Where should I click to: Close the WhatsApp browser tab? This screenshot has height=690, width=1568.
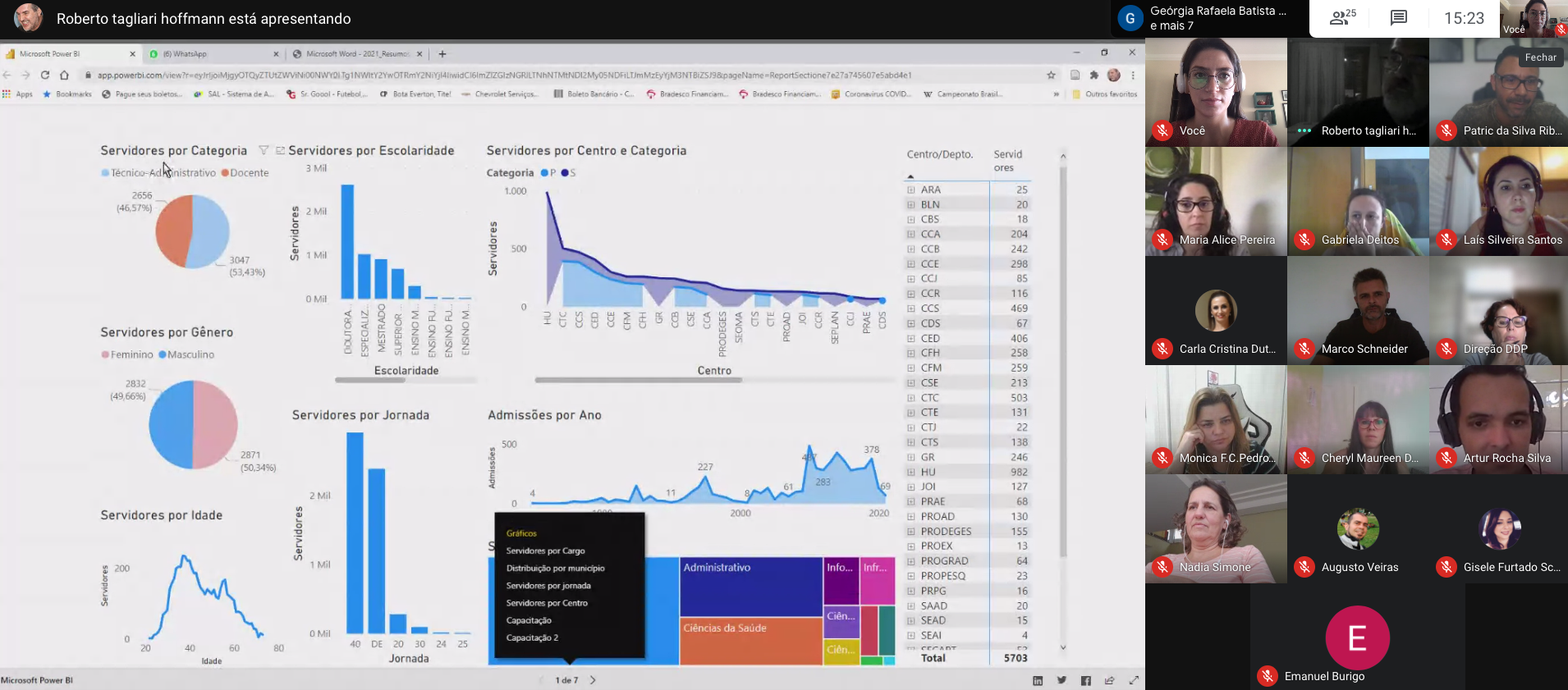(x=276, y=54)
